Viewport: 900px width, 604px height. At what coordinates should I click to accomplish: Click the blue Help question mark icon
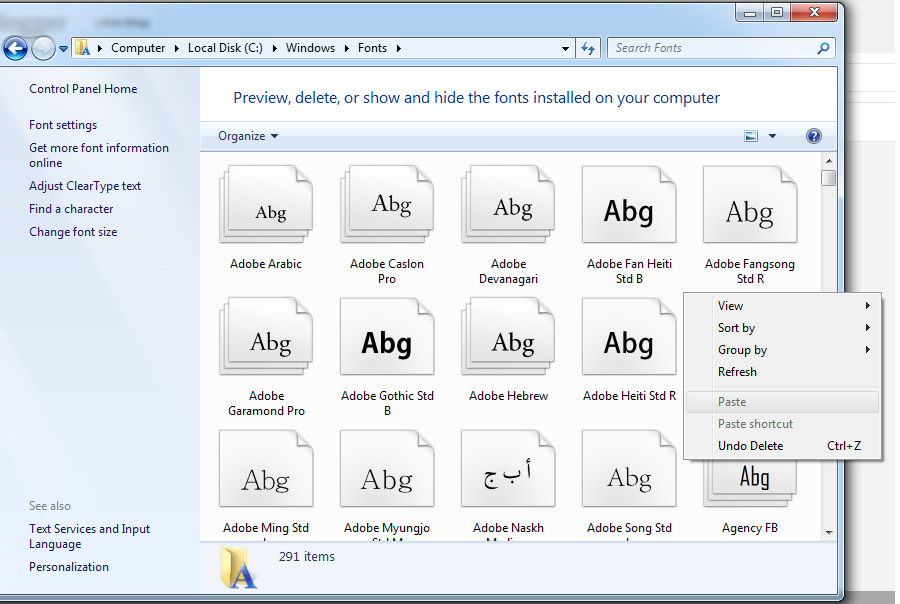813,136
